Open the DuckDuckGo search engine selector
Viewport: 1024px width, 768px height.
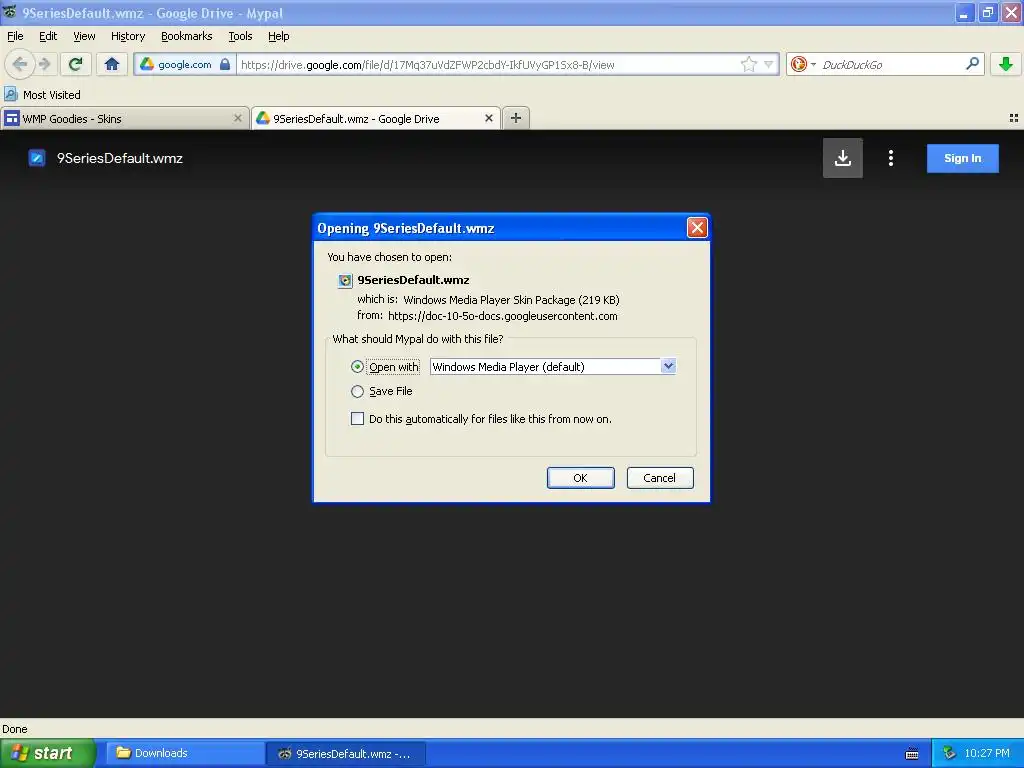click(803, 64)
